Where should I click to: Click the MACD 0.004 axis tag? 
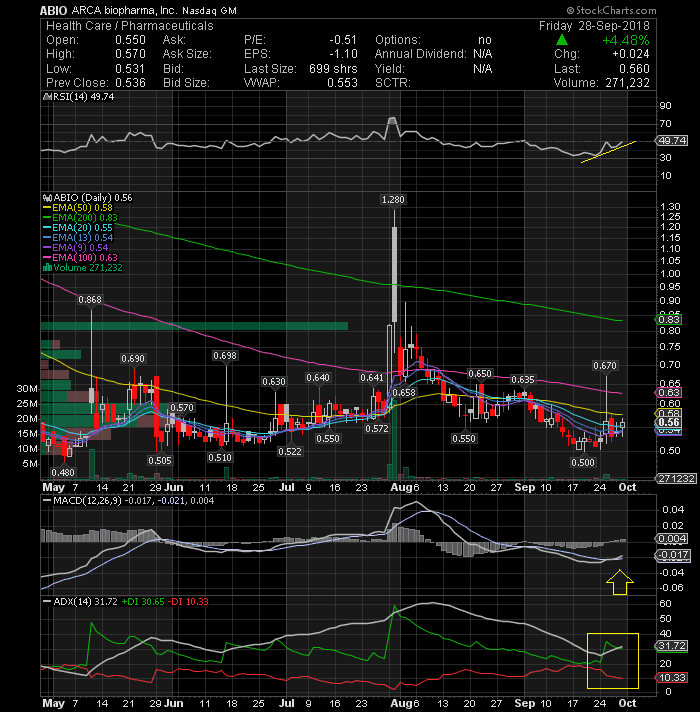click(x=672, y=539)
